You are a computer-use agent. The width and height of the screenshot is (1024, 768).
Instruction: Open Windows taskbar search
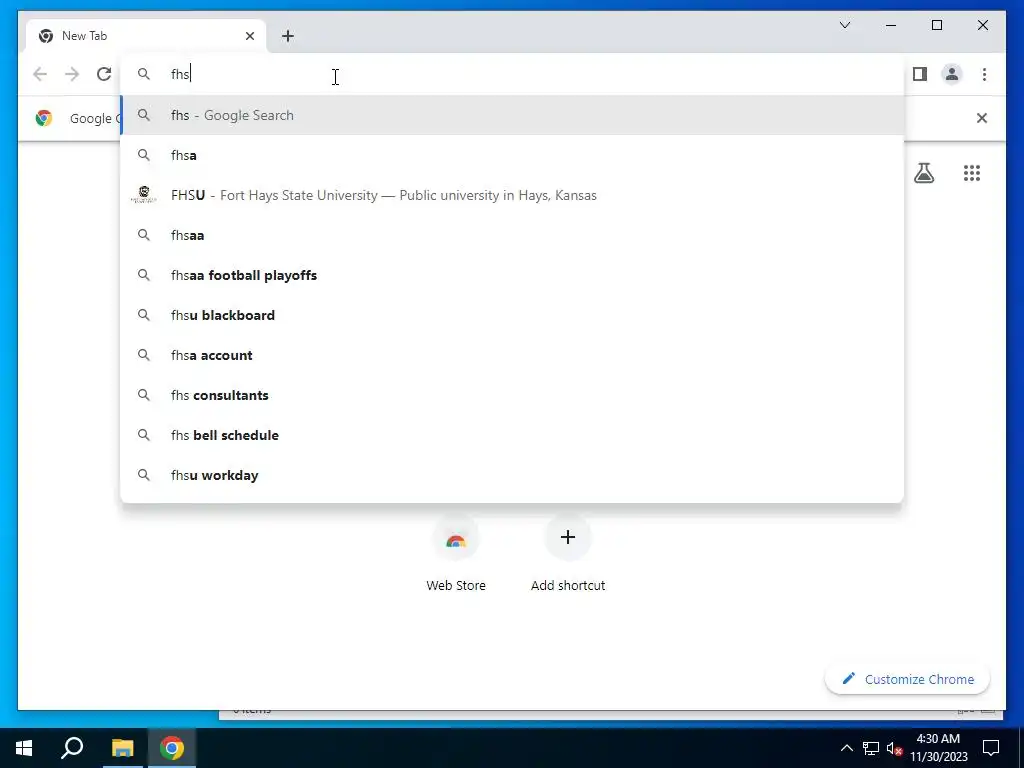click(x=72, y=748)
